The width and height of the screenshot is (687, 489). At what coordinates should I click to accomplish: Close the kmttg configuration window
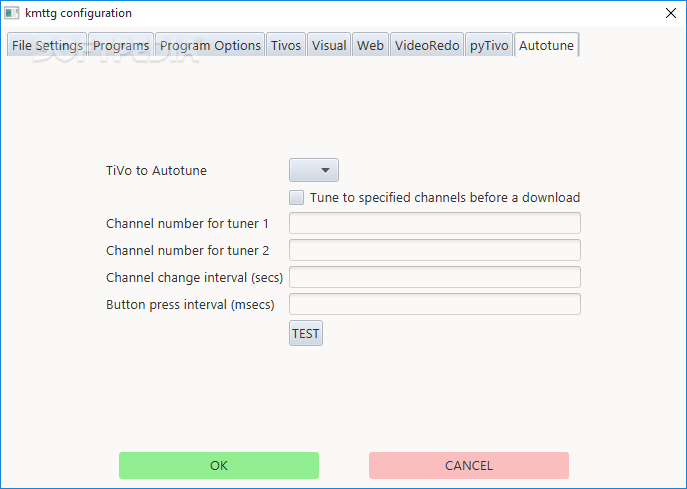(x=668, y=13)
